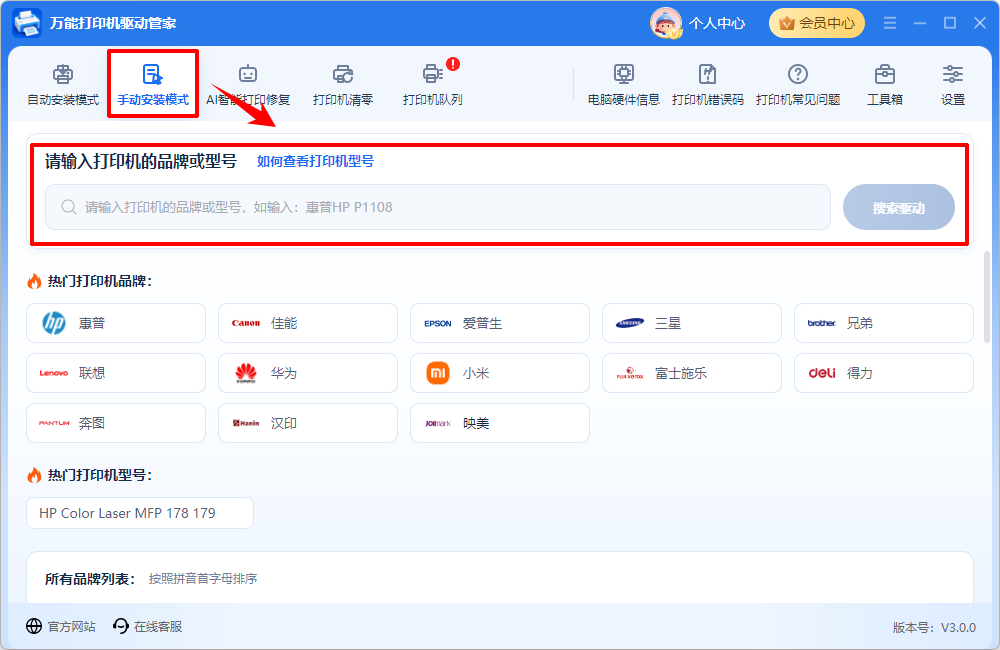Select the 惠普 HP brand
This screenshot has height=650, width=1000.
click(116, 323)
